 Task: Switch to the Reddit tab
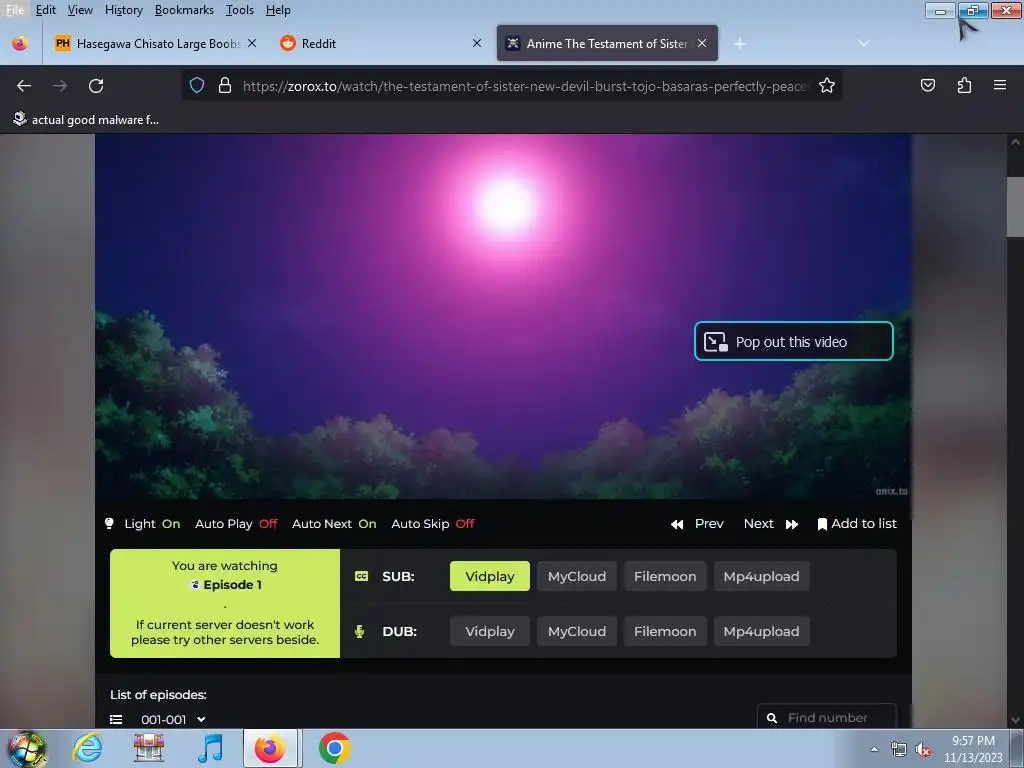tap(381, 43)
